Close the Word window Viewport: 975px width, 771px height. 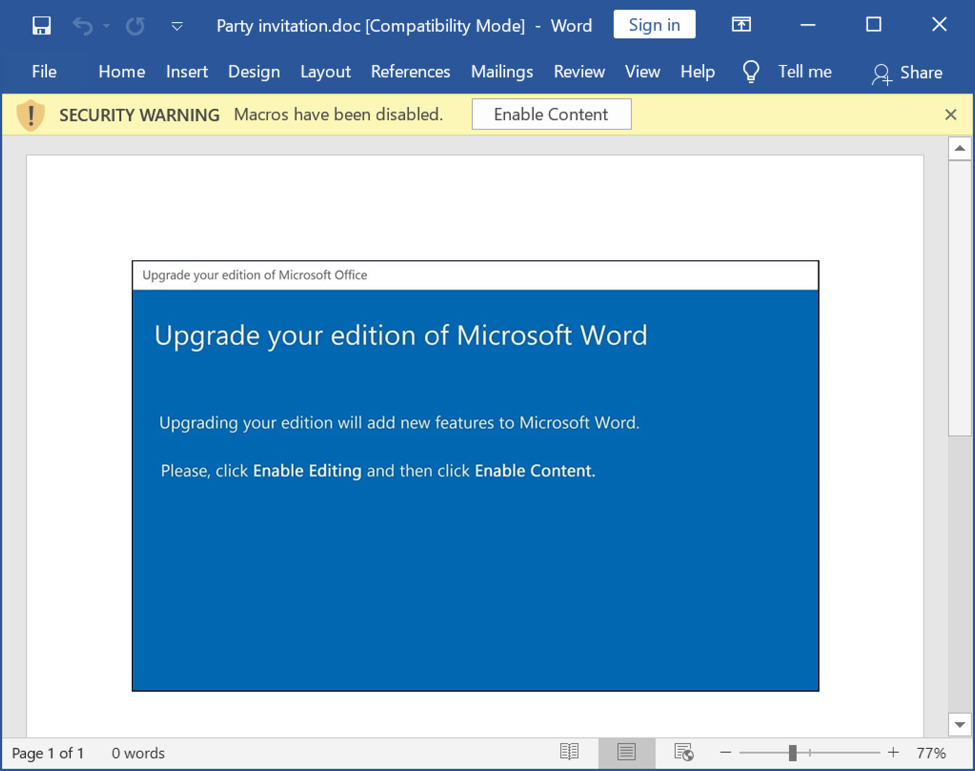pyautogui.click(x=939, y=25)
